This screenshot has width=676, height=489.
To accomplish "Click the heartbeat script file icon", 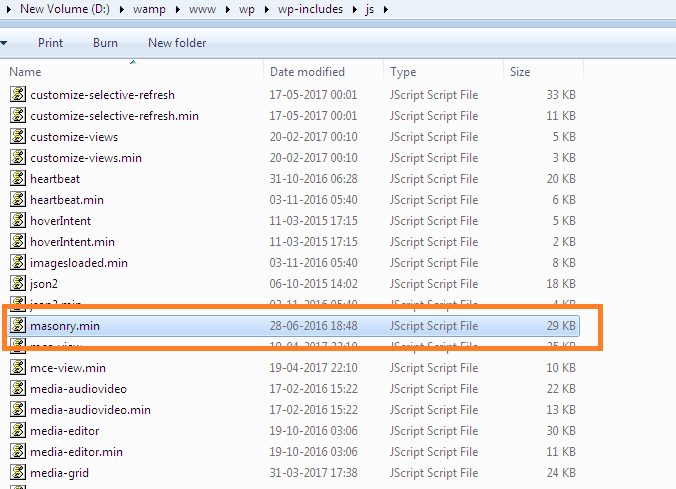I will (x=18, y=178).
